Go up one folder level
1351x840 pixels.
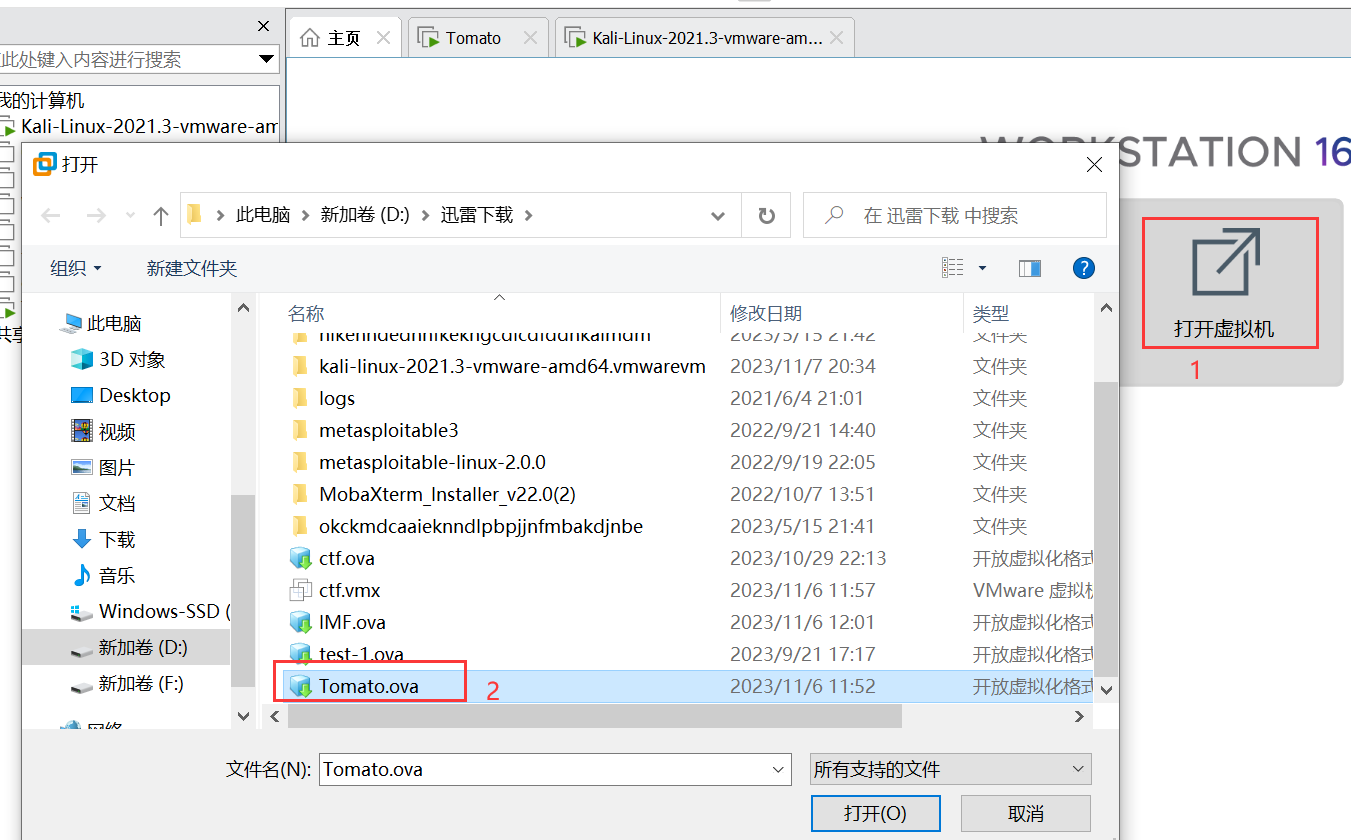[161, 215]
